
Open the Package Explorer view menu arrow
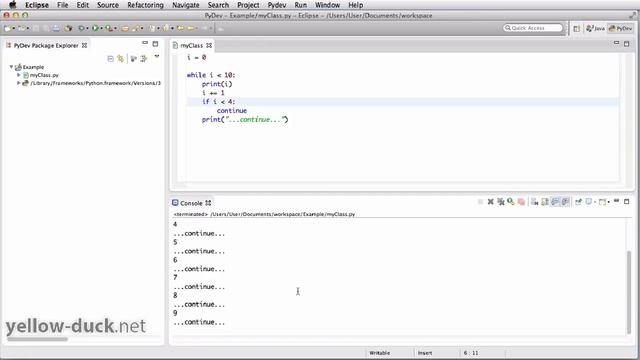tap(157, 57)
